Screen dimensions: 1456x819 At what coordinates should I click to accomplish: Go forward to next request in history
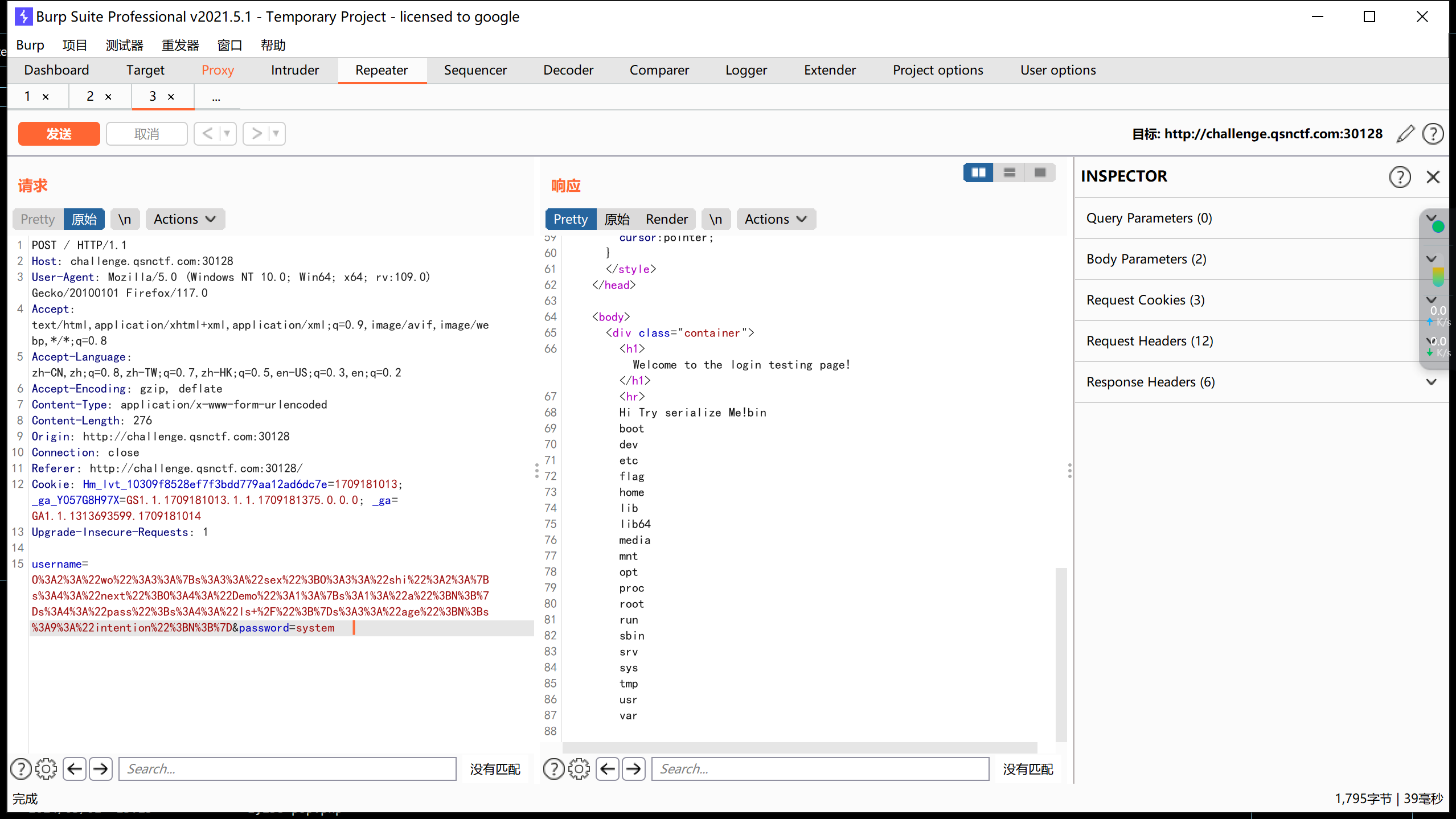pyautogui.click(x=256, y=134)
